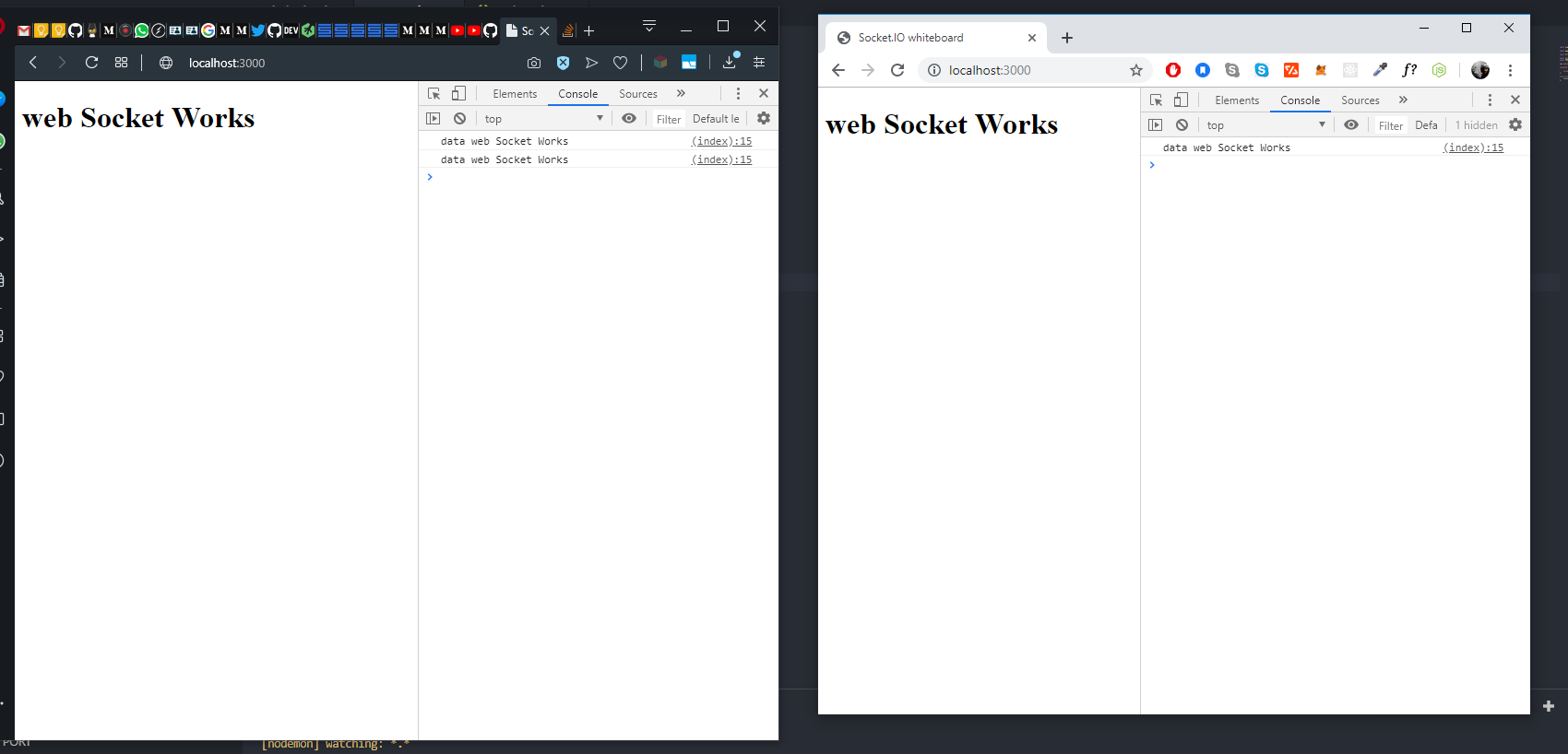The height and width of the screenshot is (754, 1568).
Task: Bookmark page with the star icon
Action: pyautogui.click(x=1136, y=70)
